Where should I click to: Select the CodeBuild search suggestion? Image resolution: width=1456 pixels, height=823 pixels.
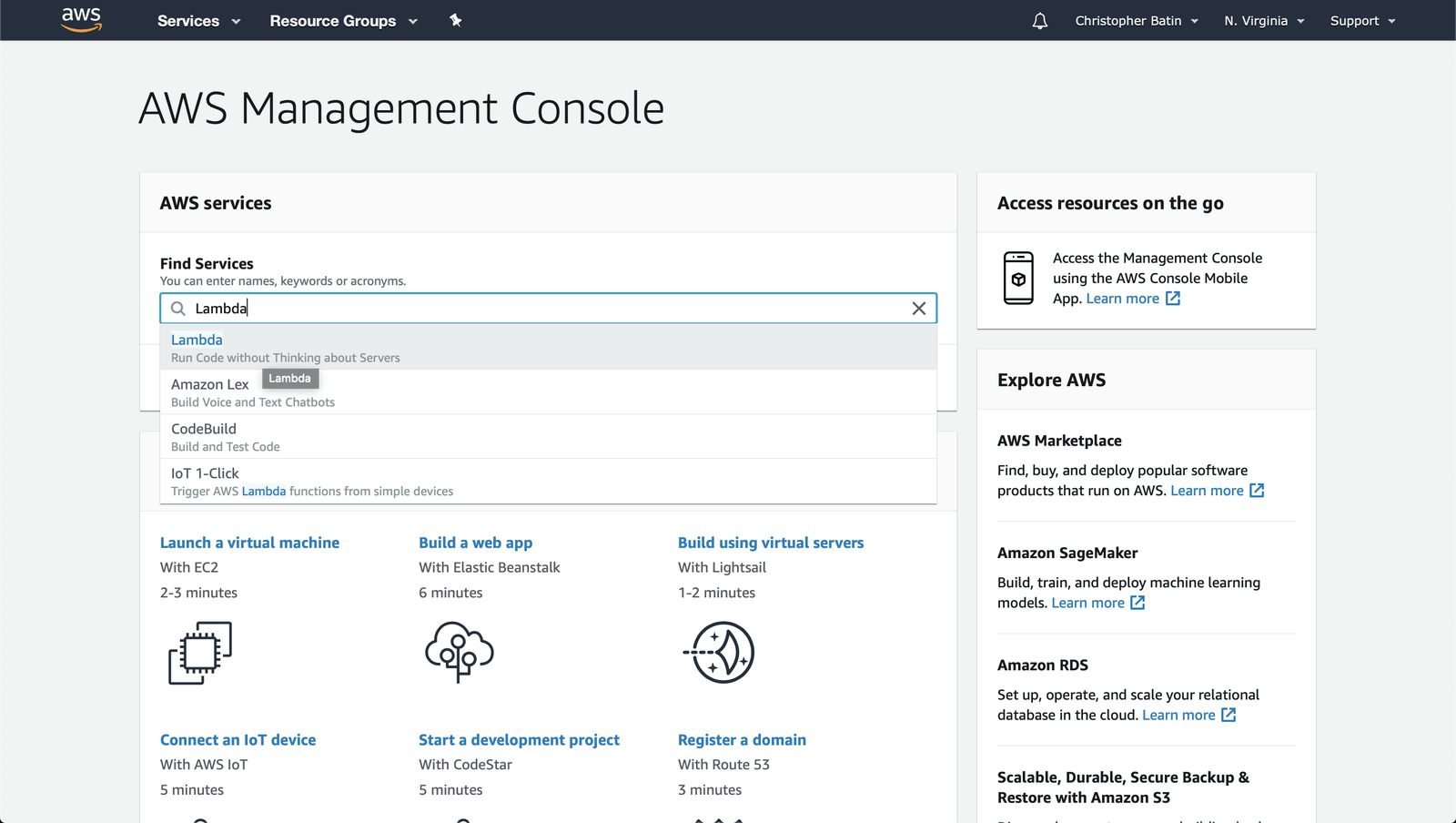[548, 437]
